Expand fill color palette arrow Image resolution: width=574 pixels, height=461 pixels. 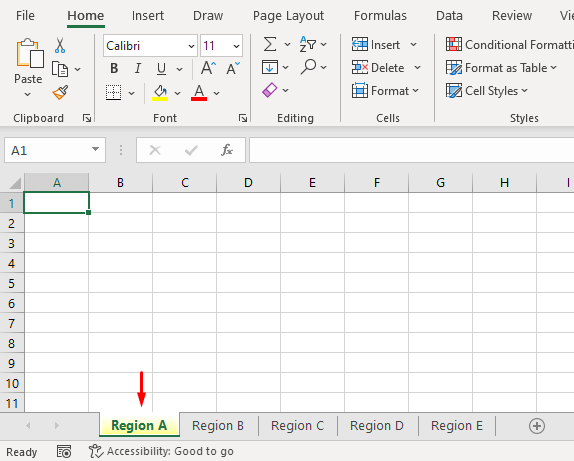tap(178, 93)
